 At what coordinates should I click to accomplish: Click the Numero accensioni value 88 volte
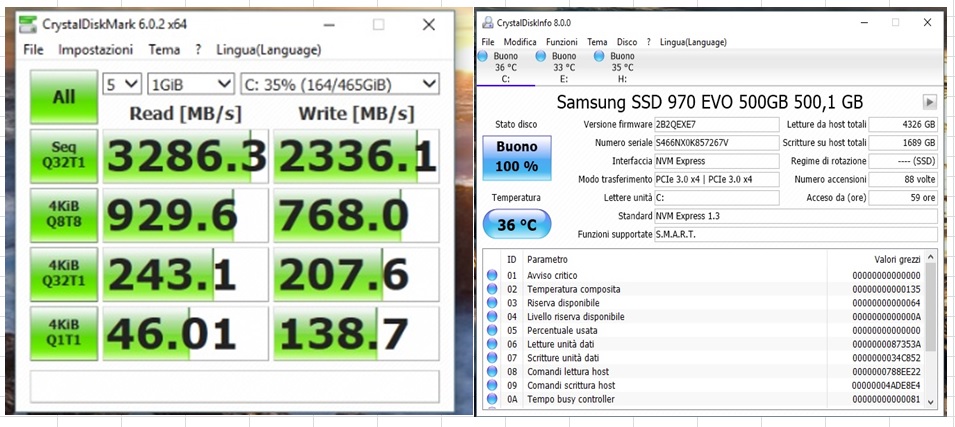pyautogui.click(x=903, y=180)
